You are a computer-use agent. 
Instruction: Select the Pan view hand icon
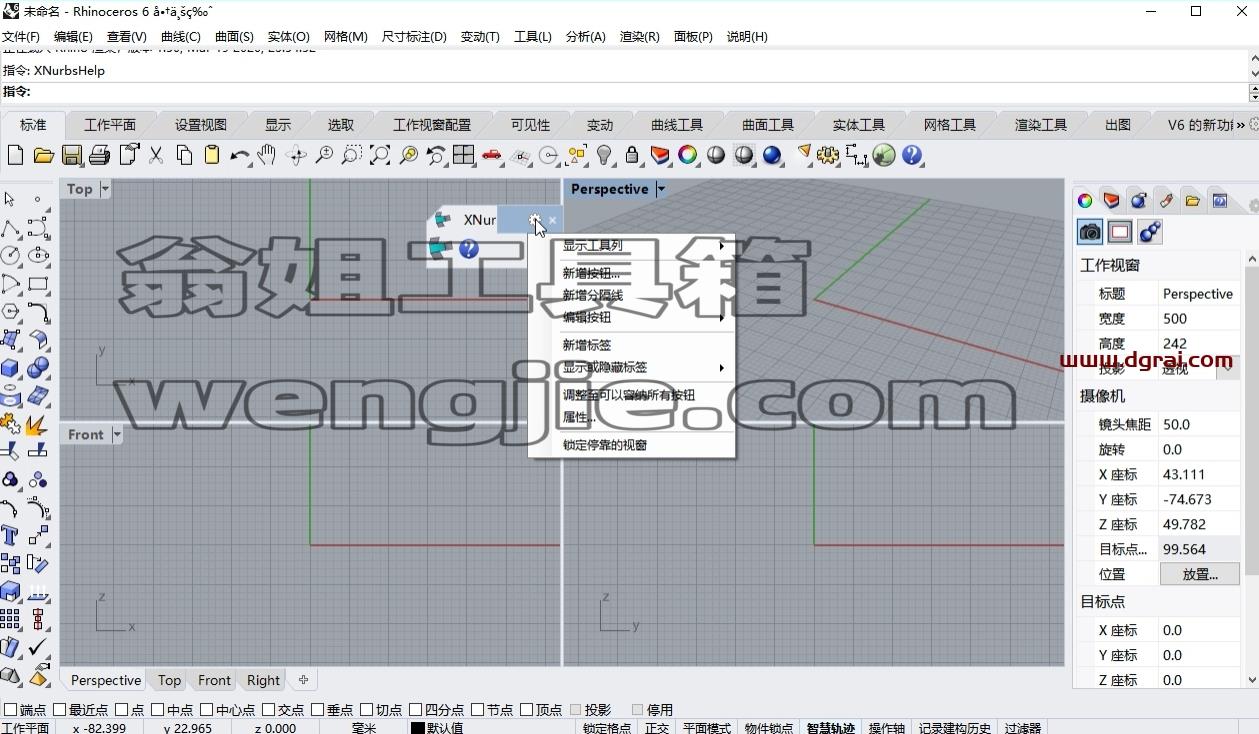tap(267, 155)
